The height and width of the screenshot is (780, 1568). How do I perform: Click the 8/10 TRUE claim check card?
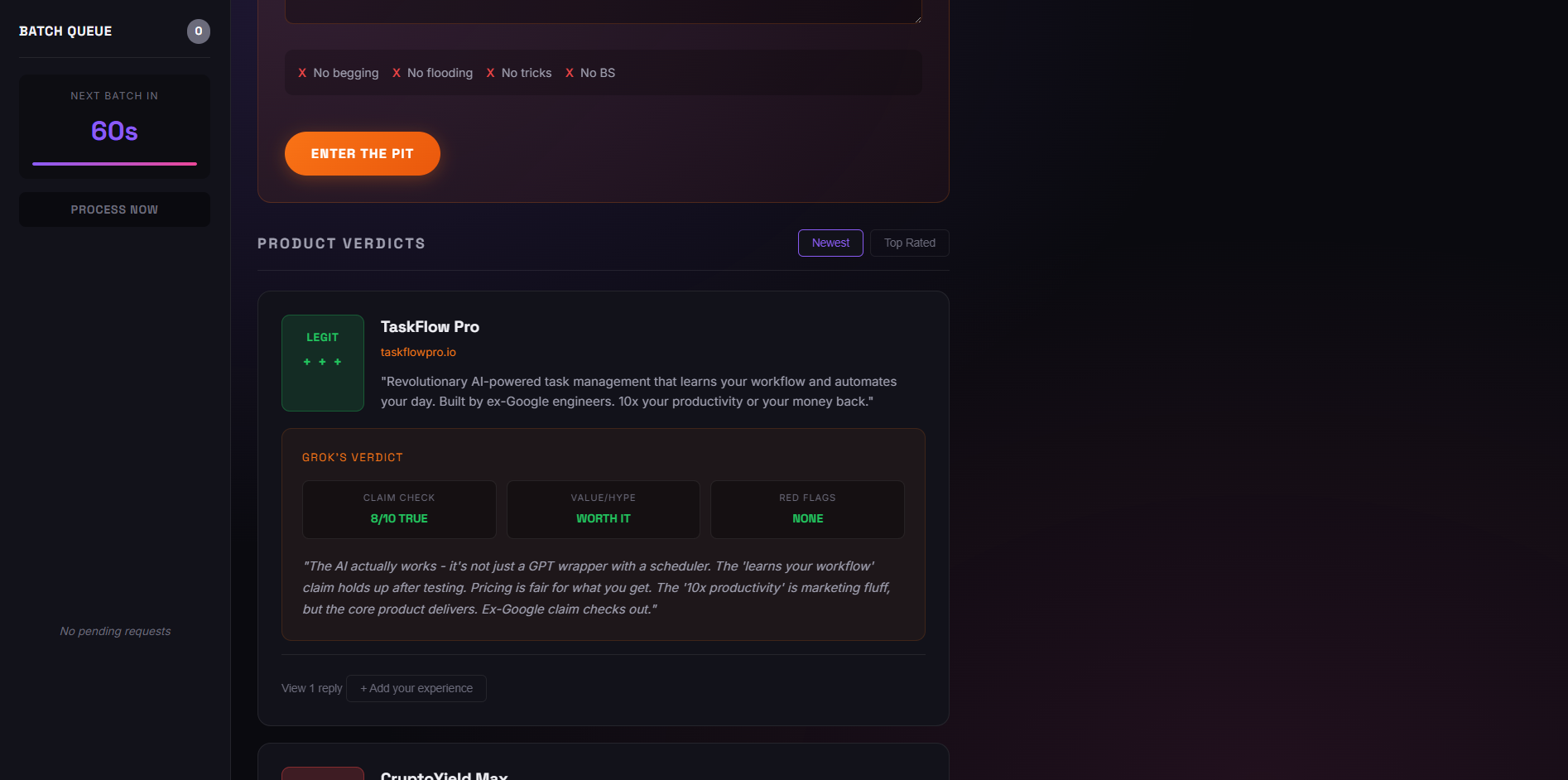coord(399,509)
